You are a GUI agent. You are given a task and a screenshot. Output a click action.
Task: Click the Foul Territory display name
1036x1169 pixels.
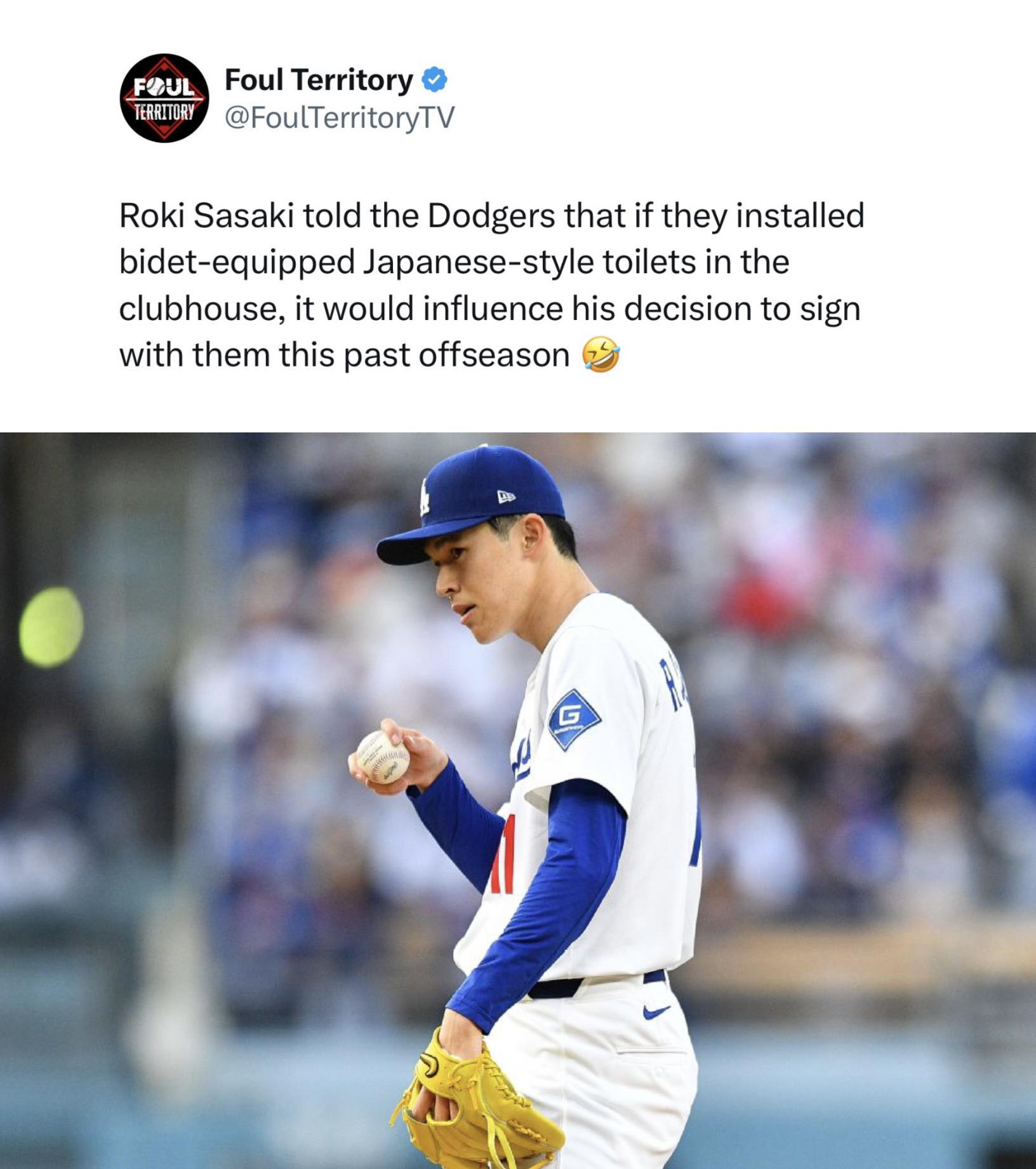(x=319, y=80)
